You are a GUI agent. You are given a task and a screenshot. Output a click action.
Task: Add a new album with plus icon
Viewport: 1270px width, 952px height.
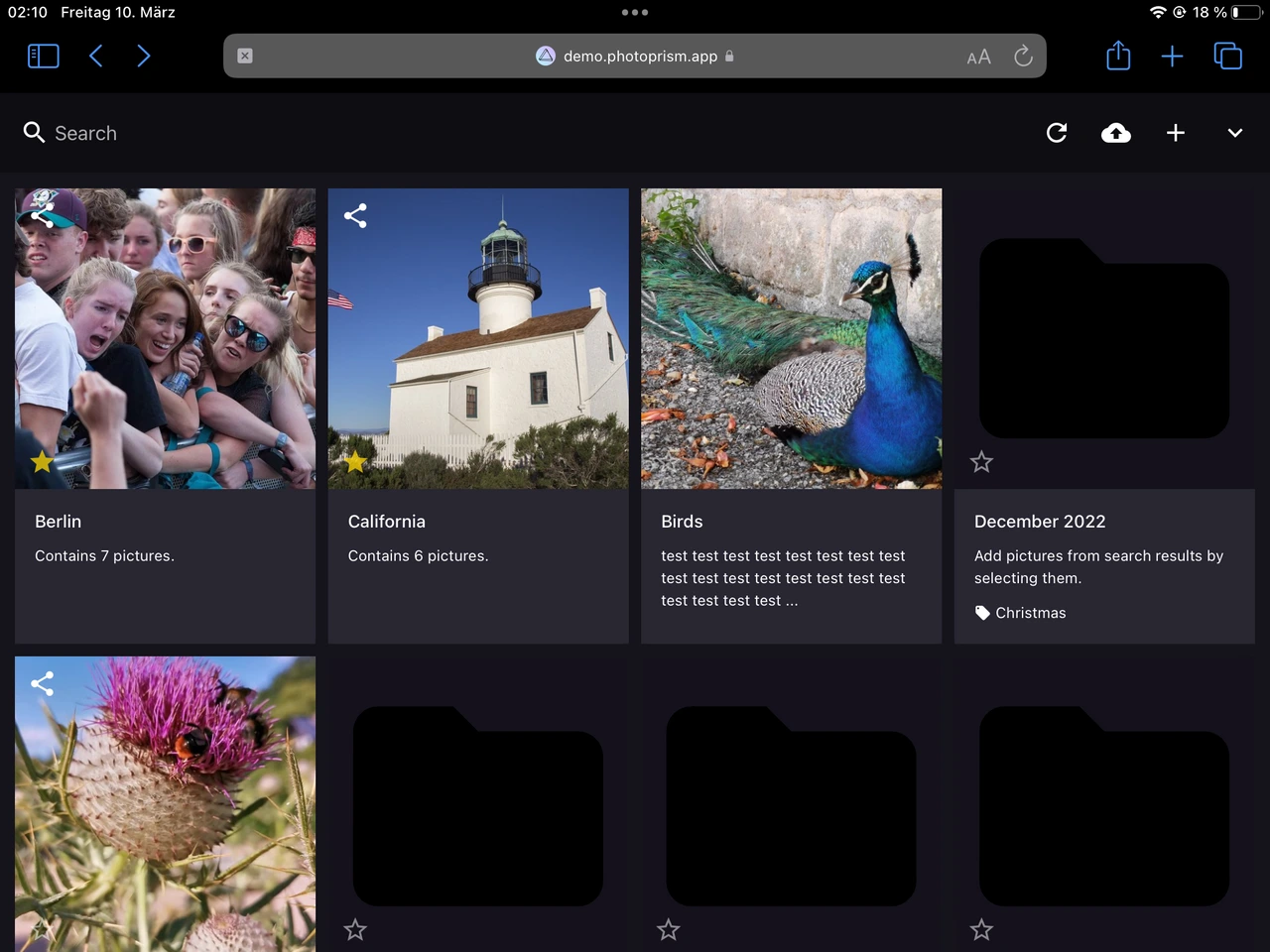tap(1176, 133)
